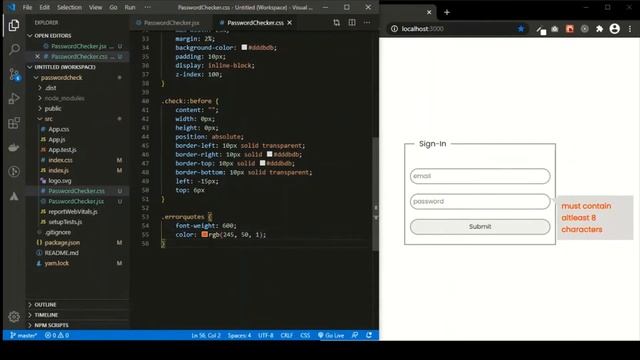This screenshot has width=640, height=360.
Task: Open the Extensions view
Action: click(14, 122)
